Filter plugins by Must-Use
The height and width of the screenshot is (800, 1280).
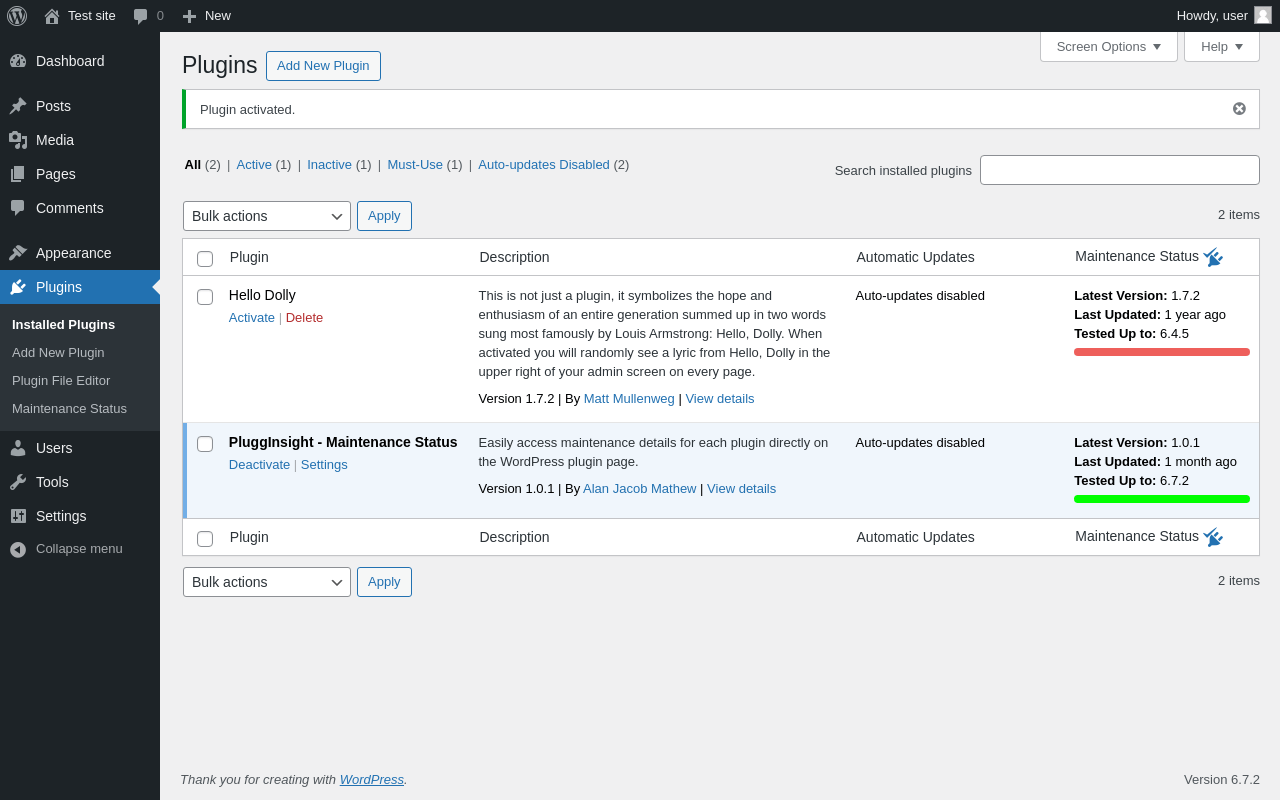click(x=415, y=165)
